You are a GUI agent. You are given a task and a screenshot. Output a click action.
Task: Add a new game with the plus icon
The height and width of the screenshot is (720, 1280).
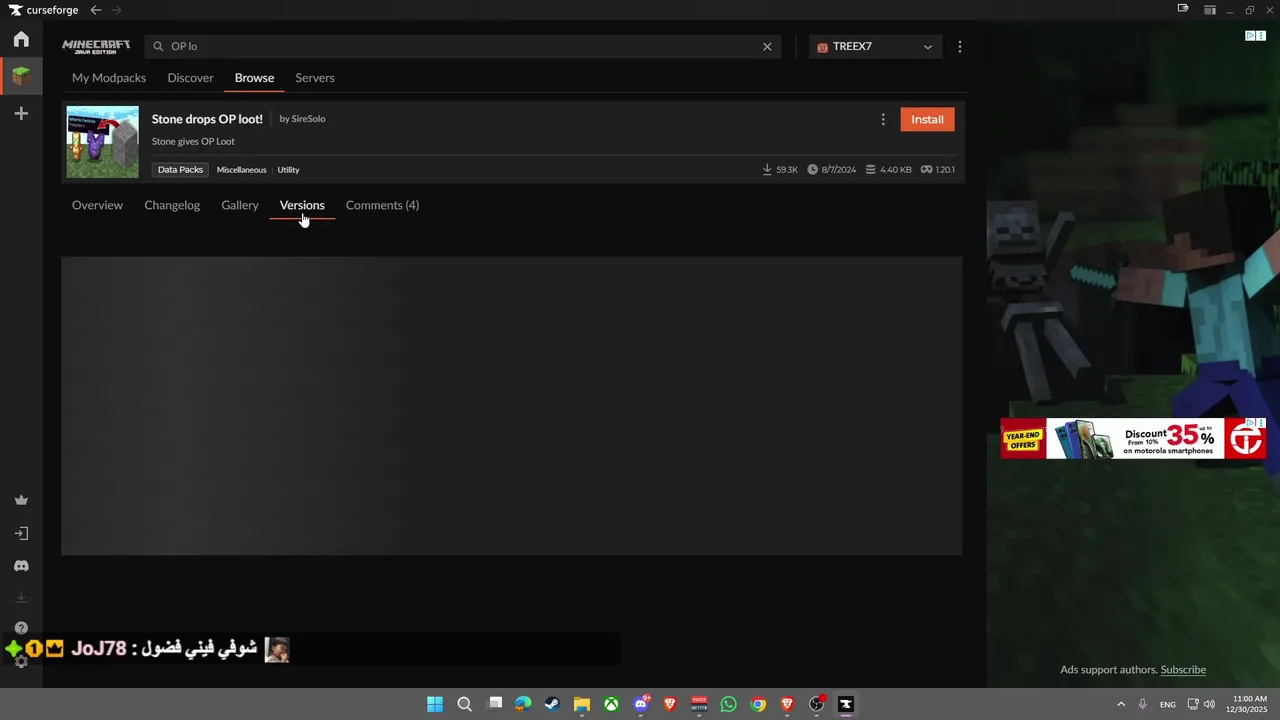(x=21, y=113)
